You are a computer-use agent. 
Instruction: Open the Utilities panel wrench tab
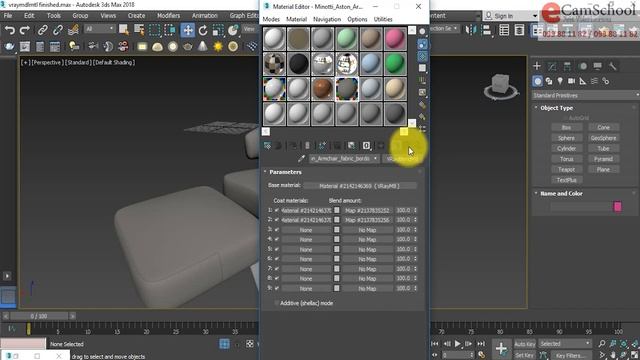[613, 66]
